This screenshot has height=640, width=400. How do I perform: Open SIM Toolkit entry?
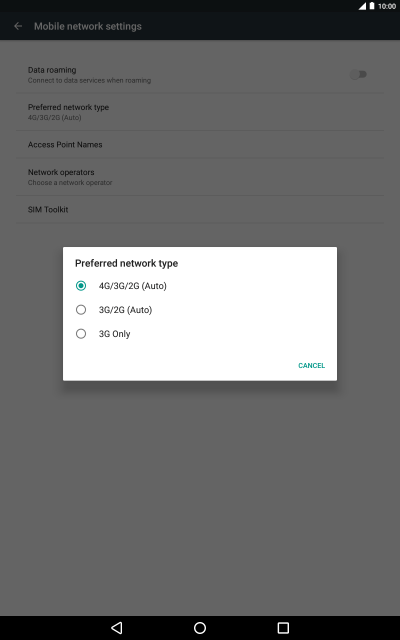click(200, 209)
